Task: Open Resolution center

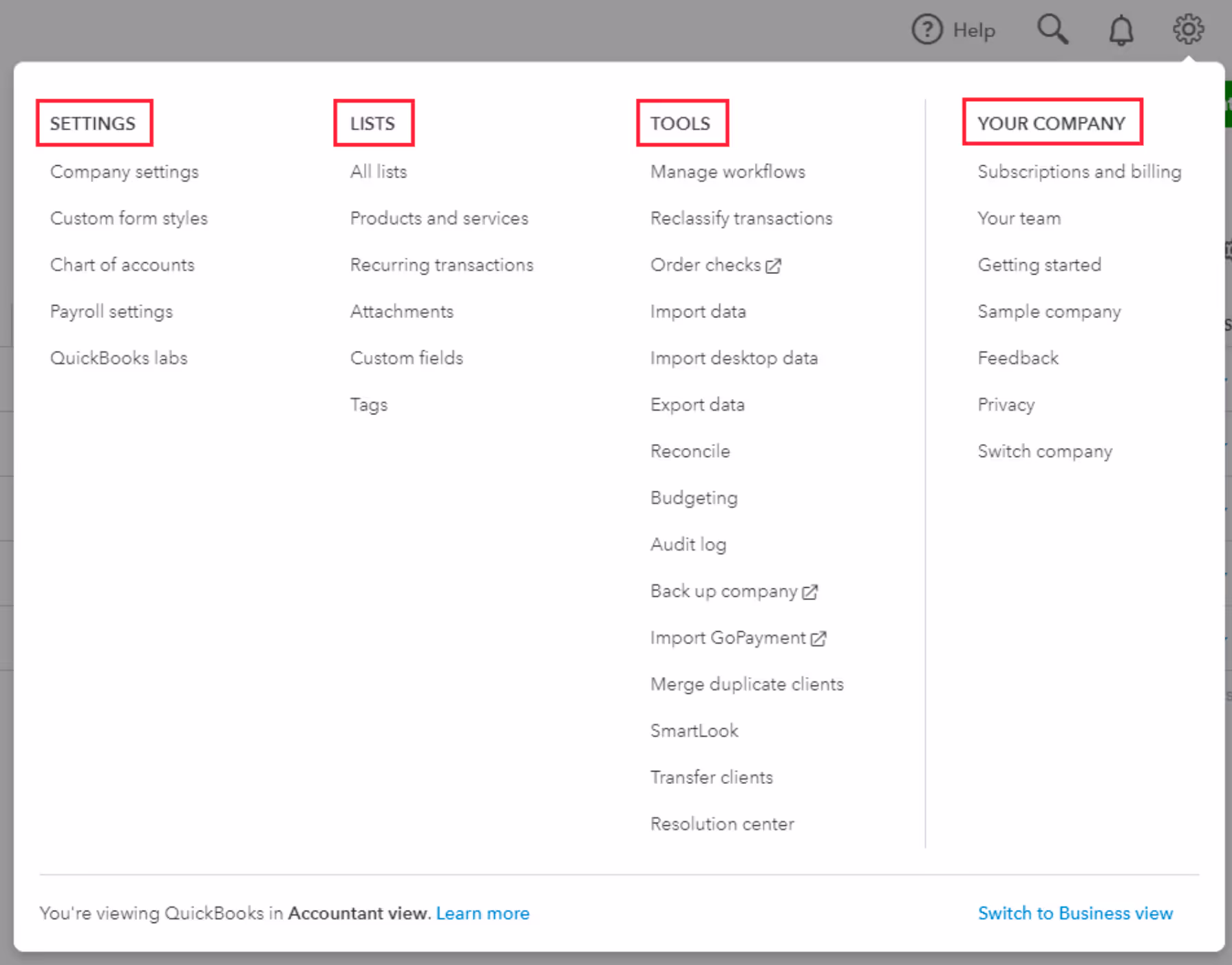Action: point(722,824)
